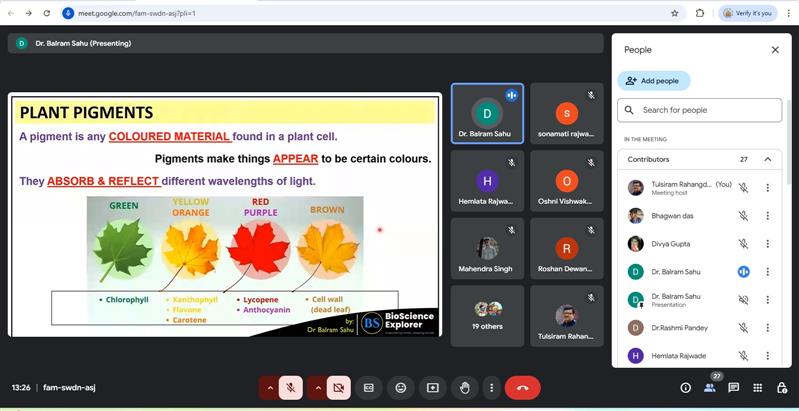Screen dimensions: 799x411
Task: Click microphone indicator in the address bar
Action: click(68, 13)
